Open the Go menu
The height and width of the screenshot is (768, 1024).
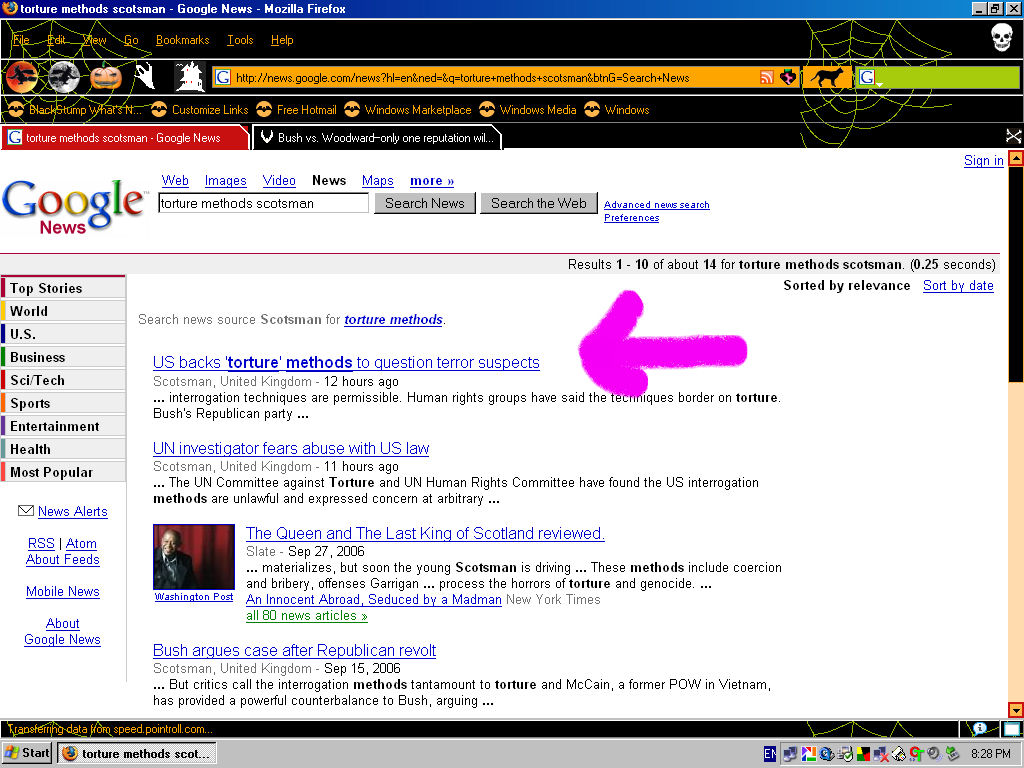click(x=131, y=40)
